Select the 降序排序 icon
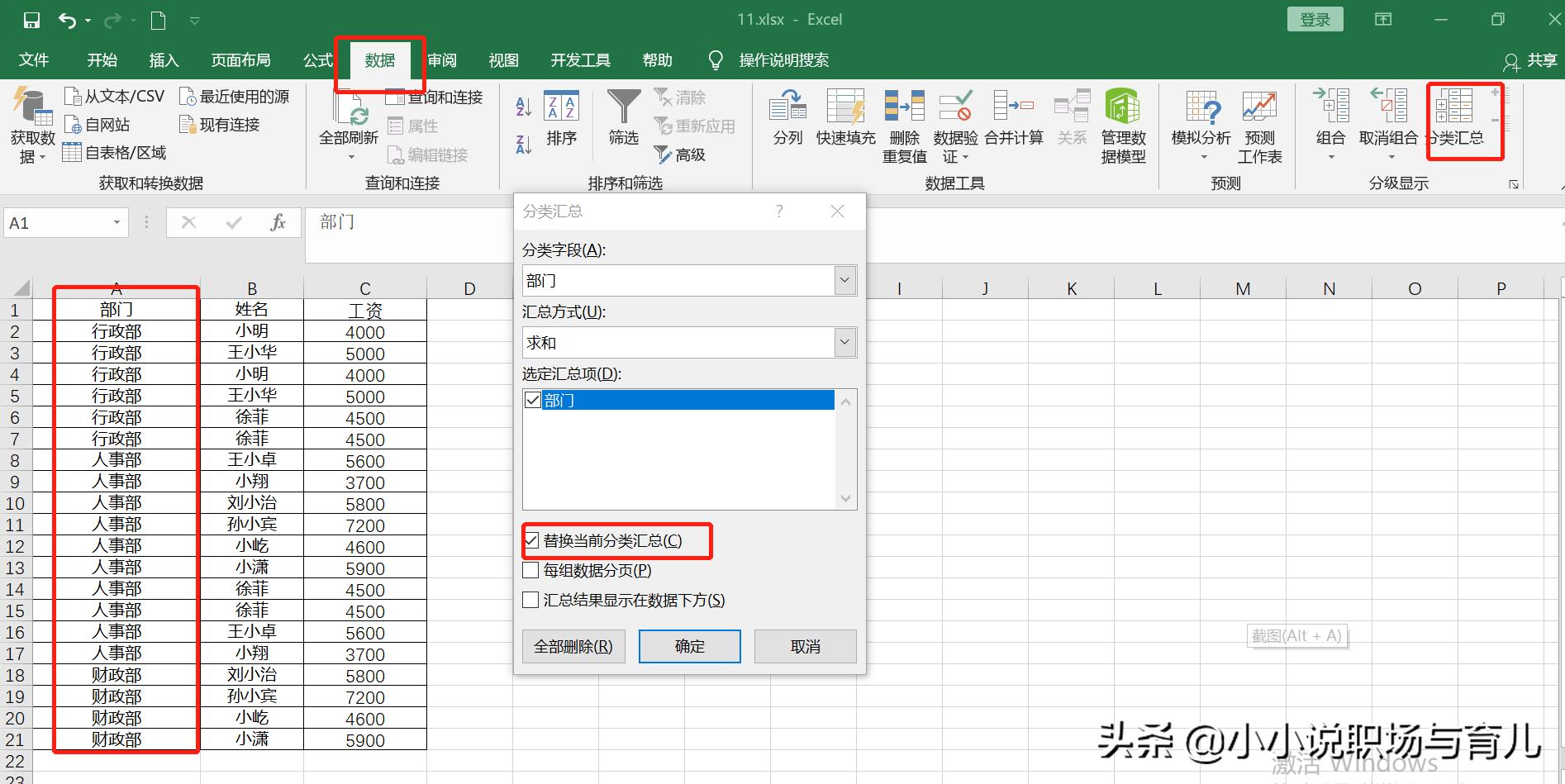This screenshot has height=784, width=1565. pos(522,143)
